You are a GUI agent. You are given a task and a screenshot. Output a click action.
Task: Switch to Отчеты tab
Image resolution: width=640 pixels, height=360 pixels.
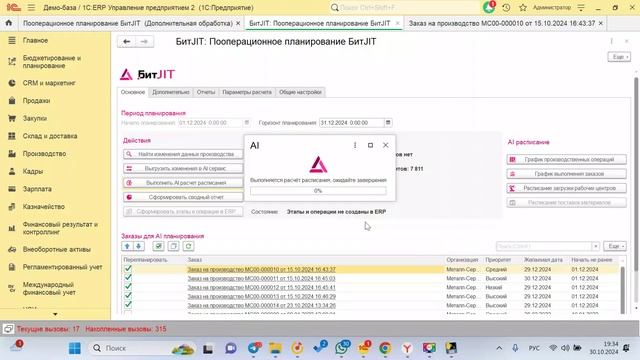[206, 92]
